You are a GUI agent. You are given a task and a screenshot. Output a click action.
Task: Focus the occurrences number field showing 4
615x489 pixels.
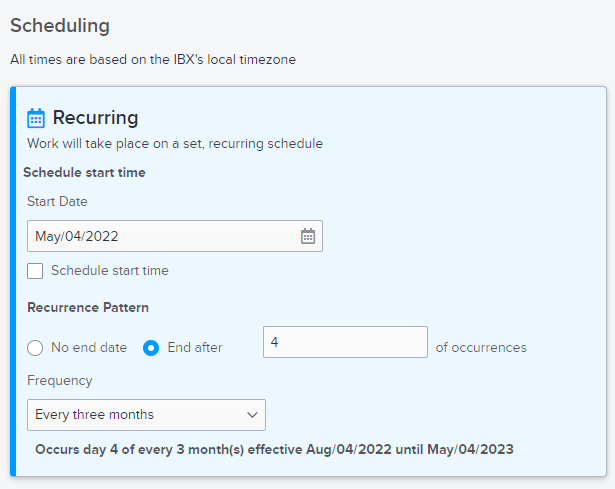[345, 342]
